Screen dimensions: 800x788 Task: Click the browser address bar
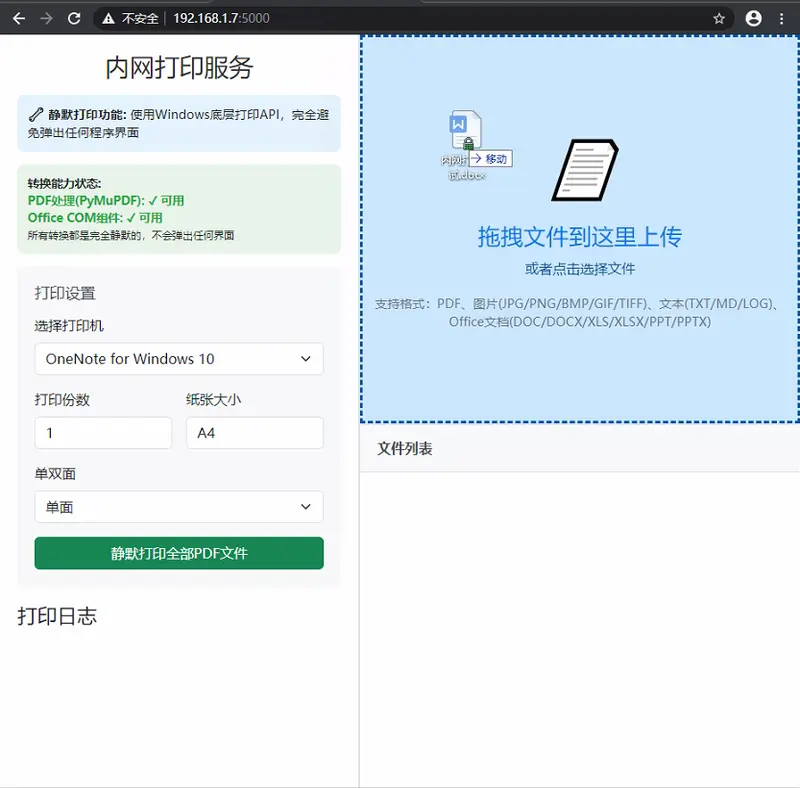(300, 17)
